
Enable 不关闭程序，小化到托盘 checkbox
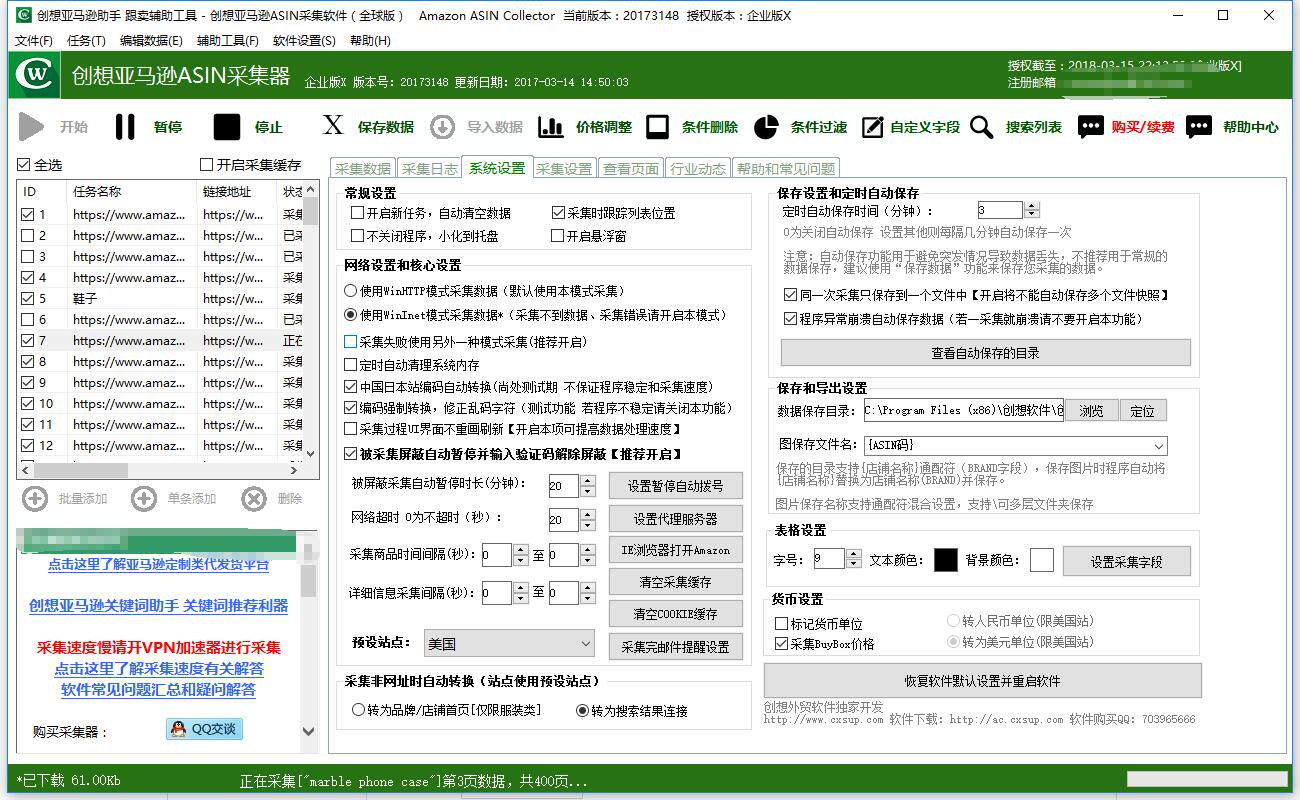[x=357, y=236]
